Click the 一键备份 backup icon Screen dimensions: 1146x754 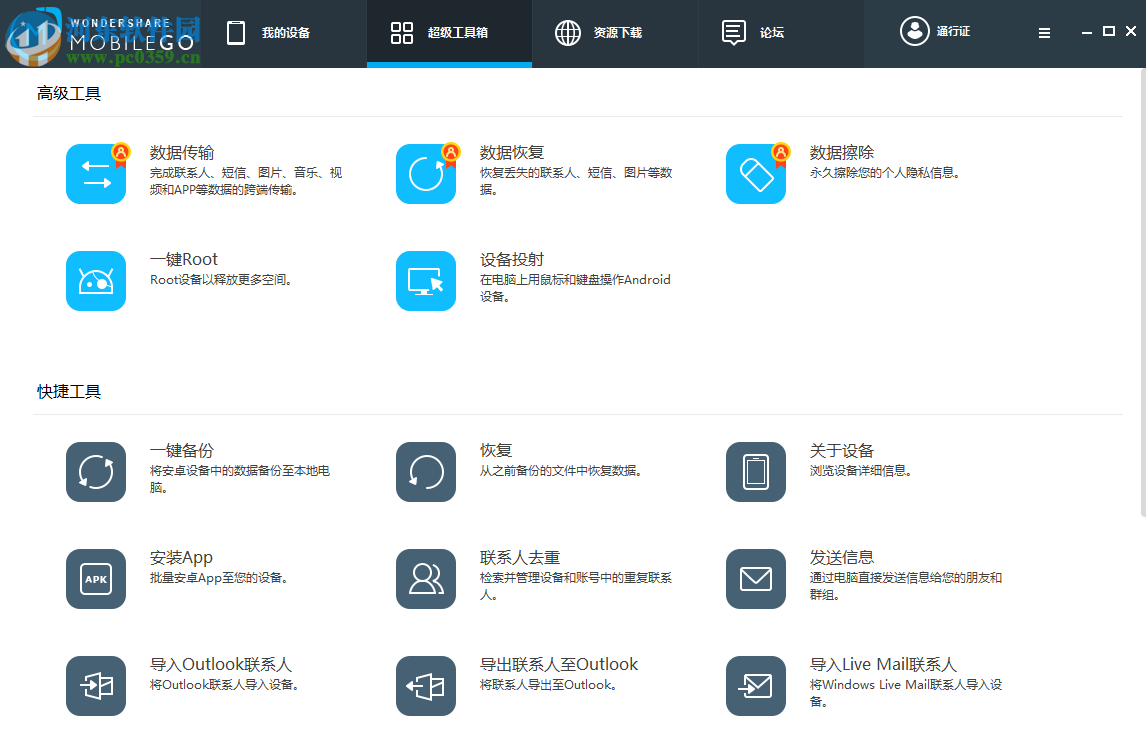pyautogui.click(x=96, y=471)
